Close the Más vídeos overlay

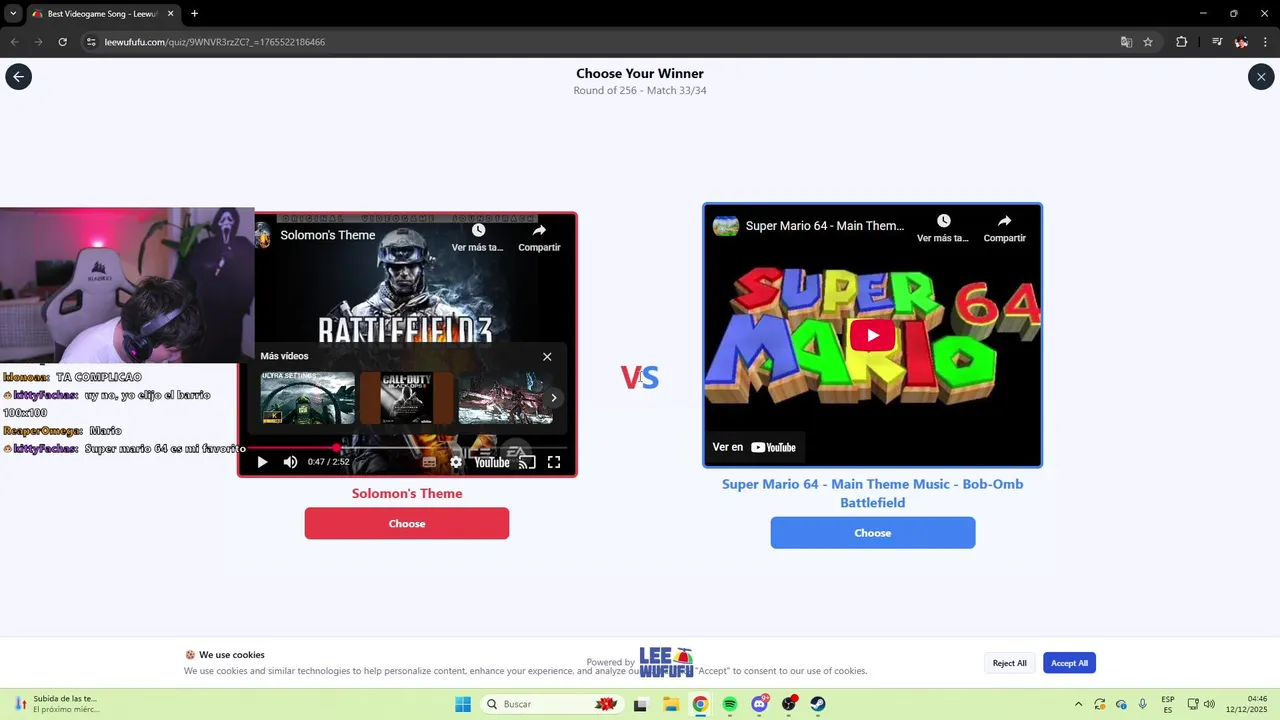pos(547,356)
